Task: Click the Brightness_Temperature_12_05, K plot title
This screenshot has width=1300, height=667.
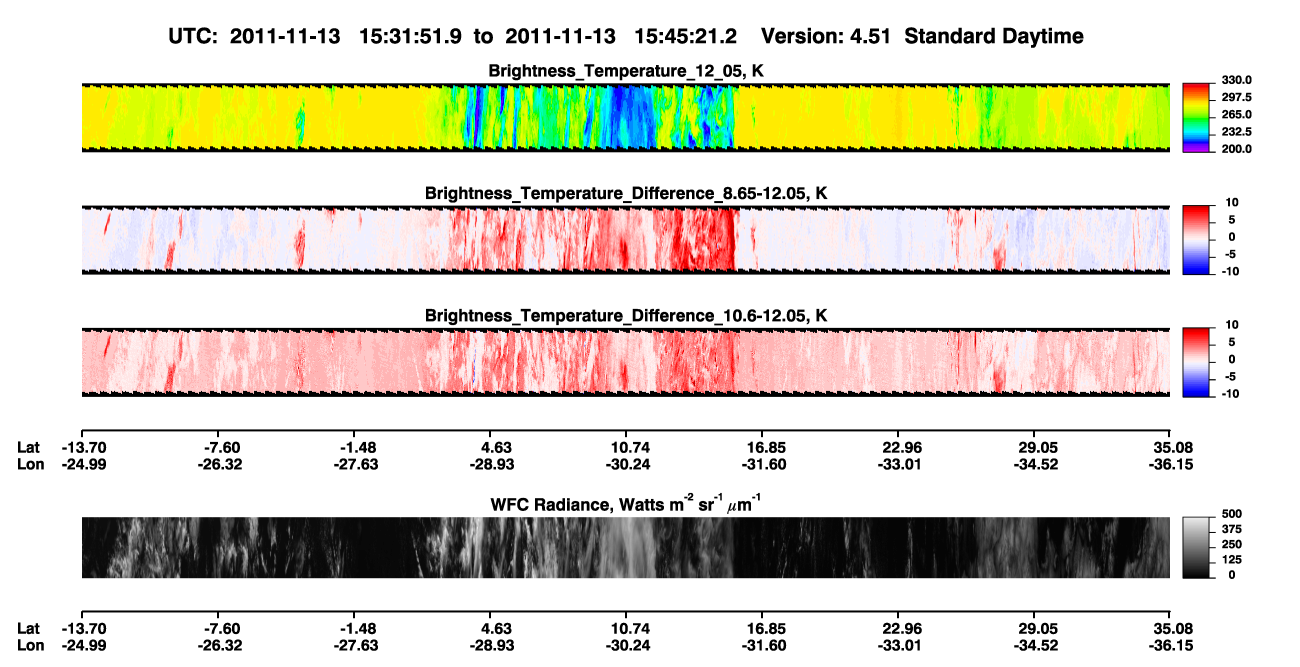Action: point(626,71)
